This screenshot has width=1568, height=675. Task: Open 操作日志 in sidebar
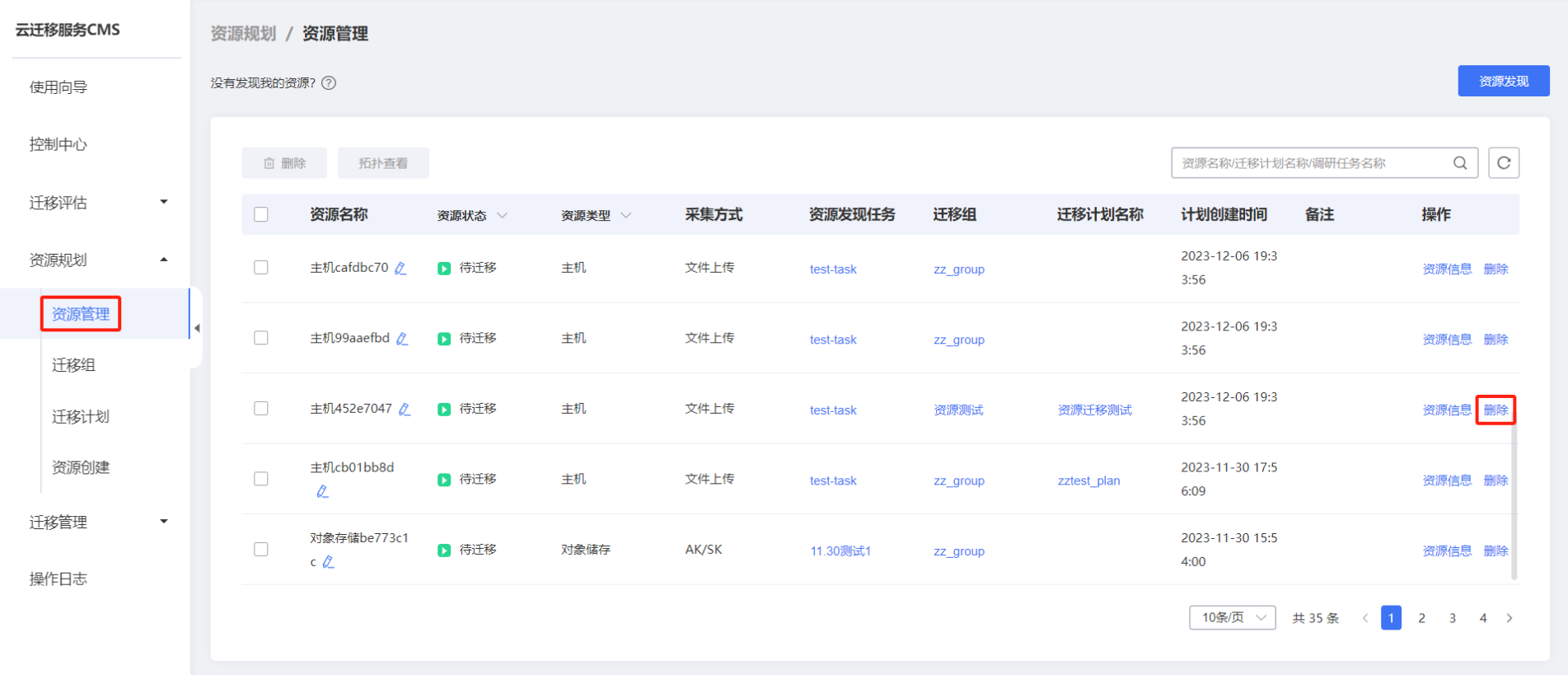click(59, 579)
